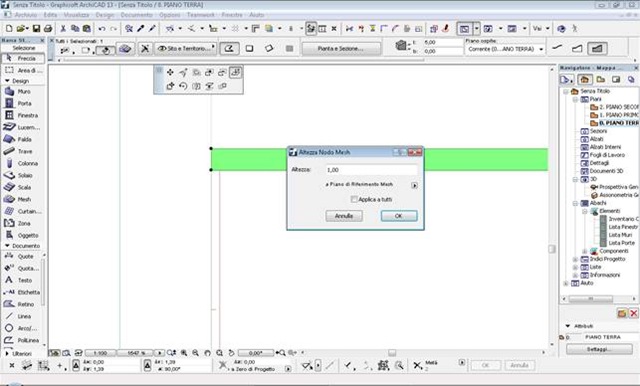The width and height of the screenshot is (640, 386).
Task: Click the Altezza value input field
Action: pyautogui.click(x=371, y=170)
